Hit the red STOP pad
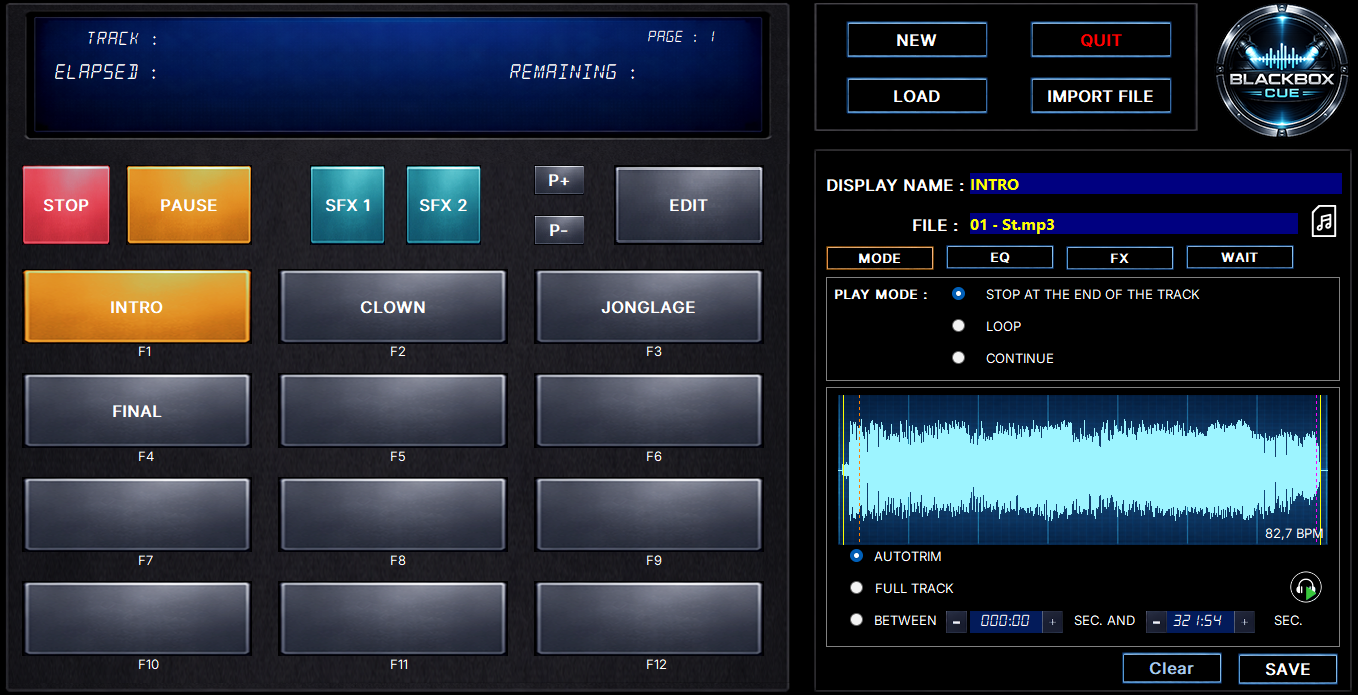The image size is (1358, 695). tap(66, 205)
